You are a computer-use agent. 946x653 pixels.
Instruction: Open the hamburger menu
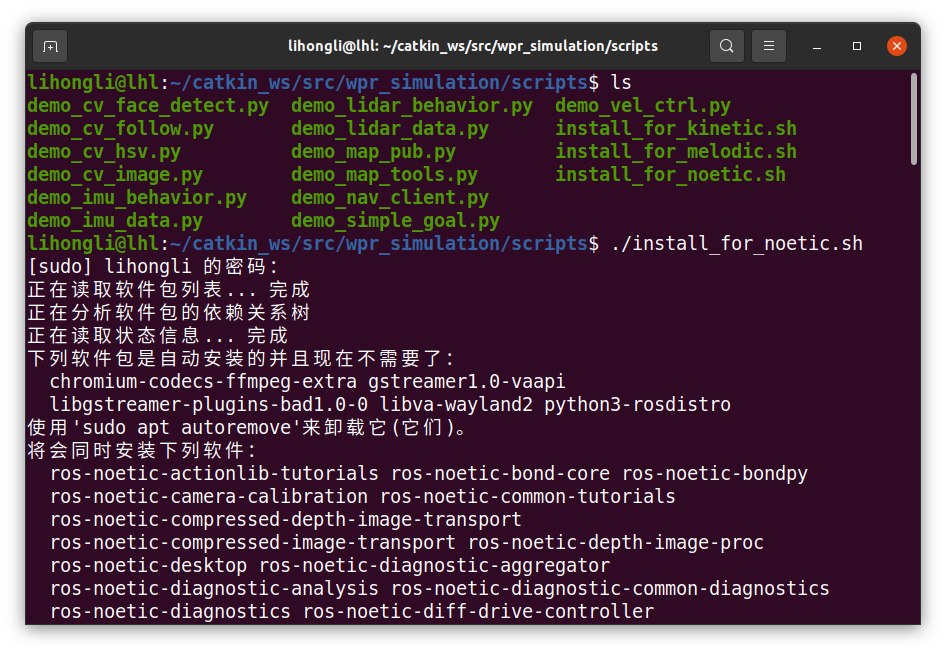[769, 46]
